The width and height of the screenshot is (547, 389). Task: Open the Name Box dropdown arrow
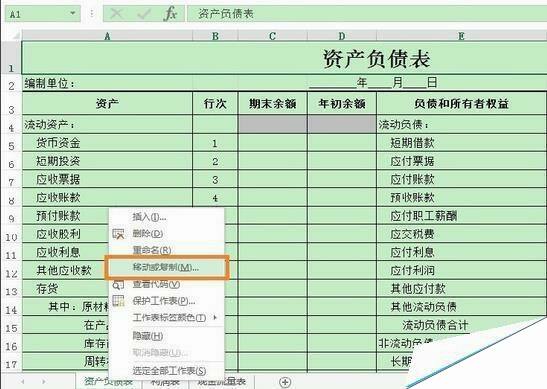tap(73, 13)
